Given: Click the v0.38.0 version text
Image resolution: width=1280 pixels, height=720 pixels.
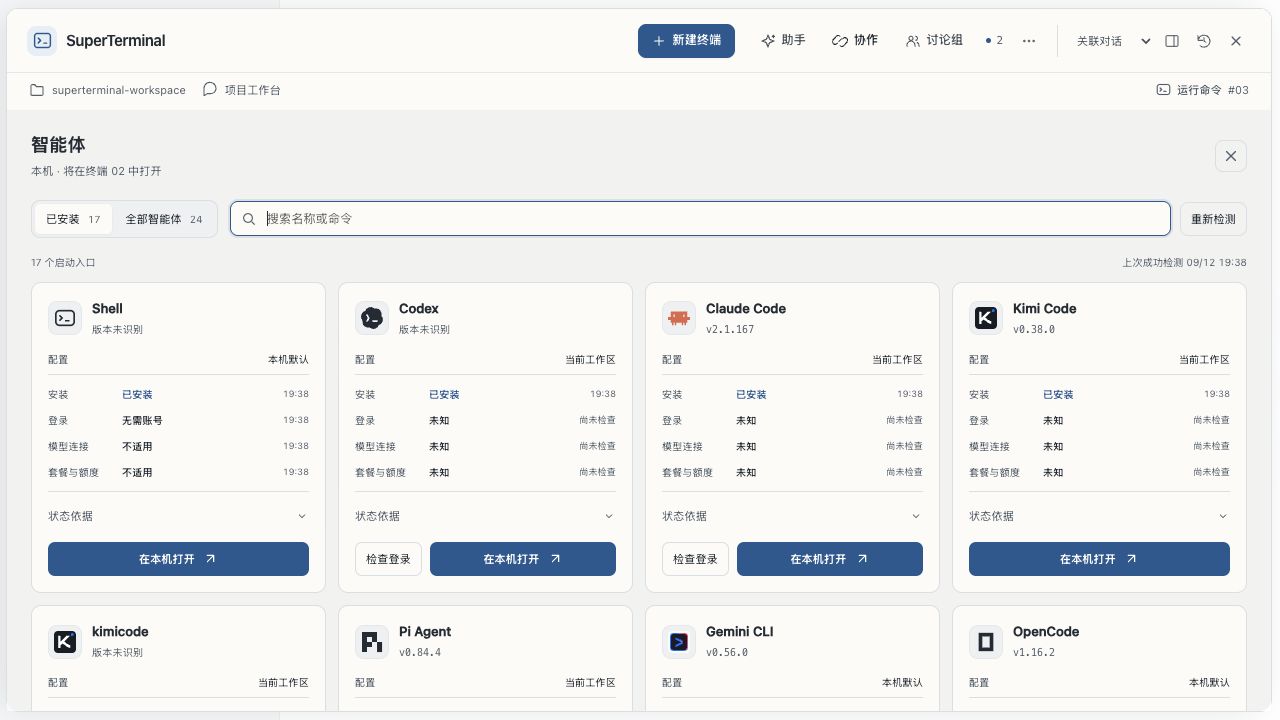Looking at the screenshot, I should [x=1034, y=329].
